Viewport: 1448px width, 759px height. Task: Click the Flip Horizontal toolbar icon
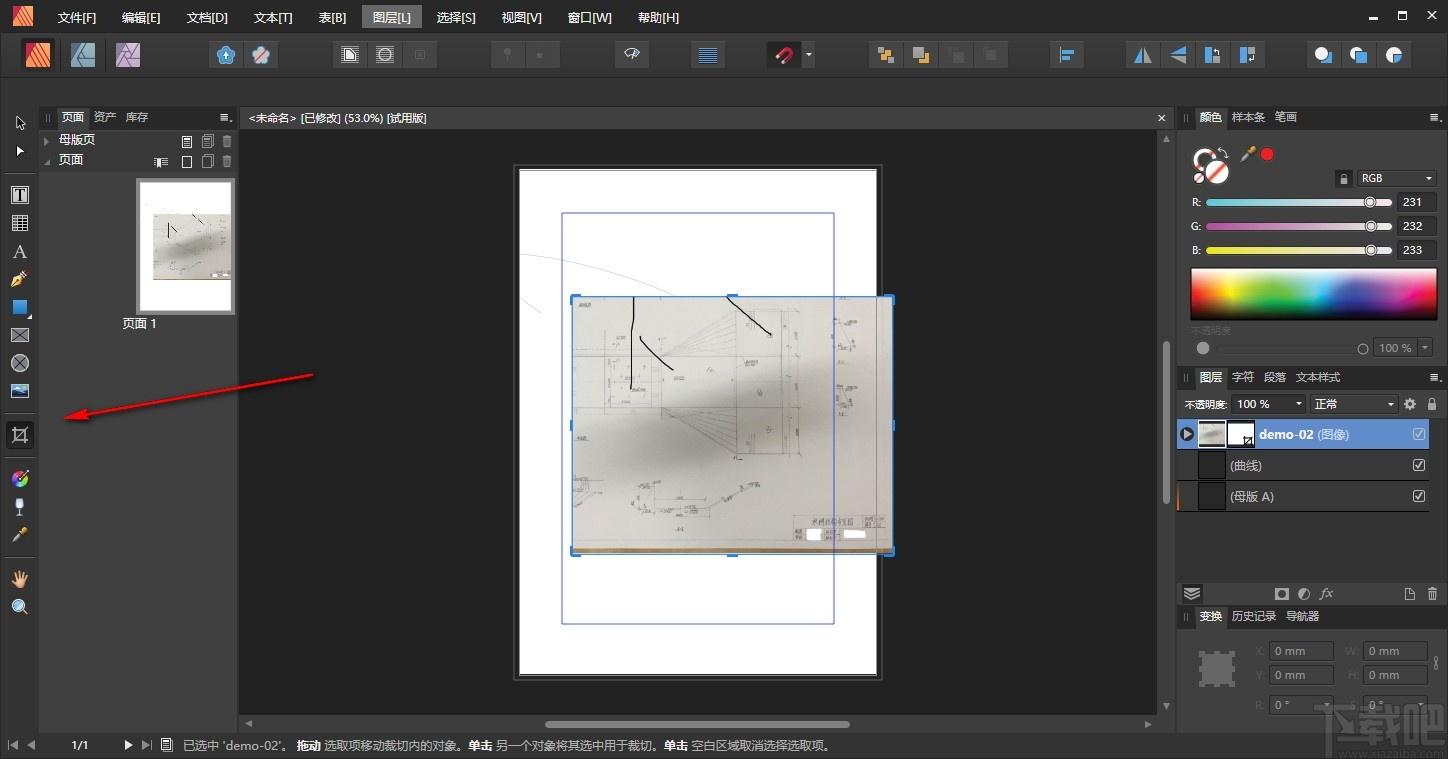tap(1142, 55)
